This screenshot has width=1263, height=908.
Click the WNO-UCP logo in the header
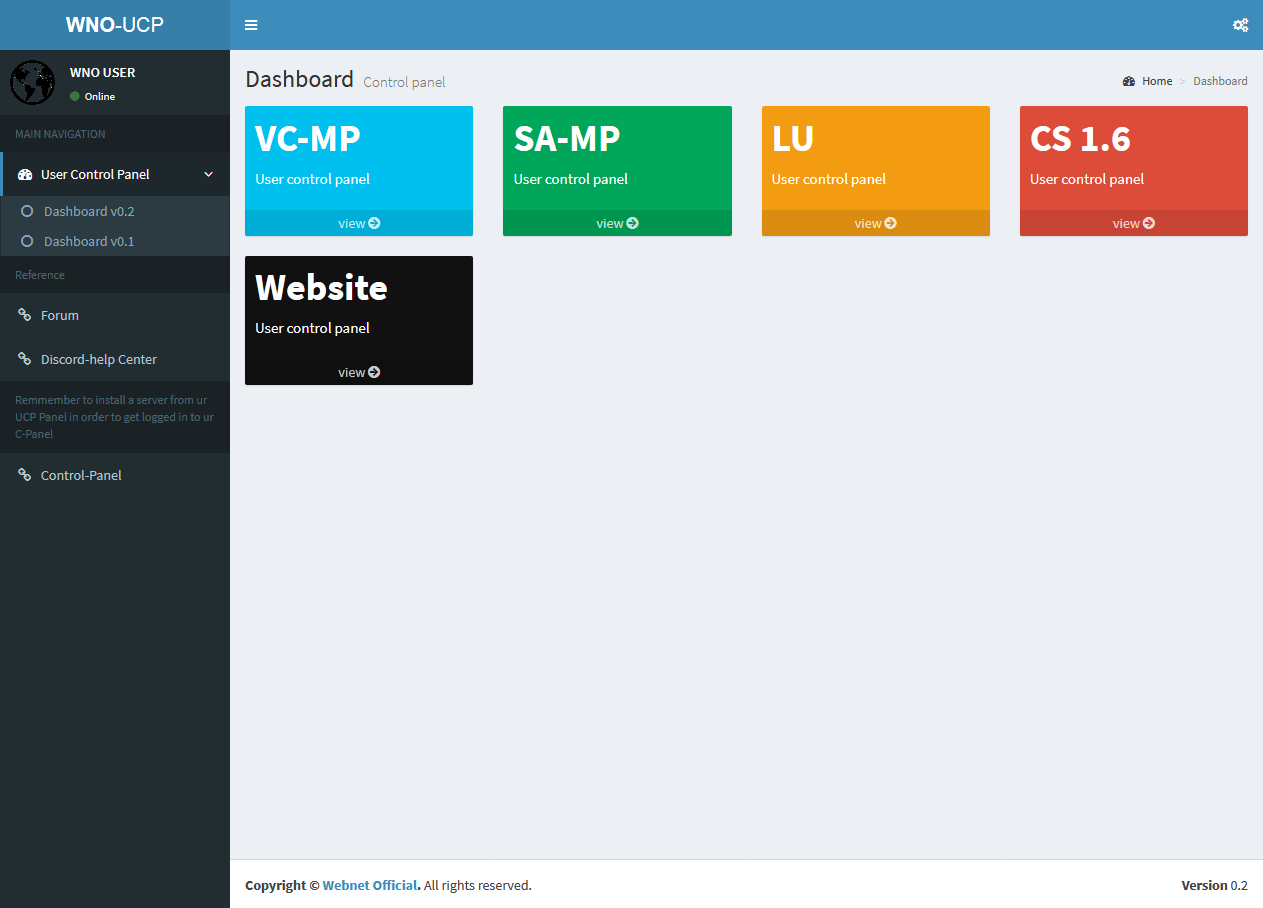point(115,25)
